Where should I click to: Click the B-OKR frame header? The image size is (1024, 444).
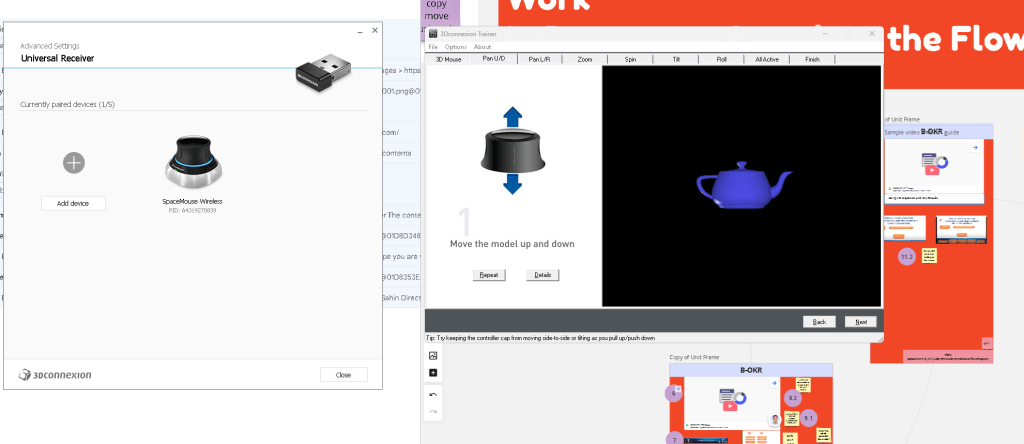[x=751, y=370]
